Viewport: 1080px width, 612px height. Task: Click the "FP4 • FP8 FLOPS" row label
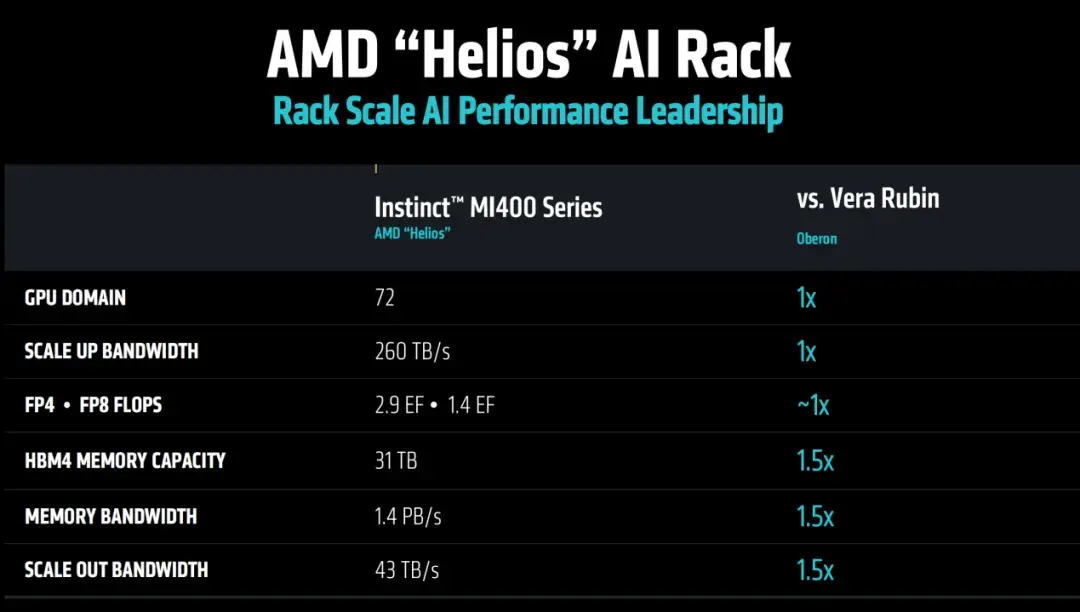pos(93,405)
